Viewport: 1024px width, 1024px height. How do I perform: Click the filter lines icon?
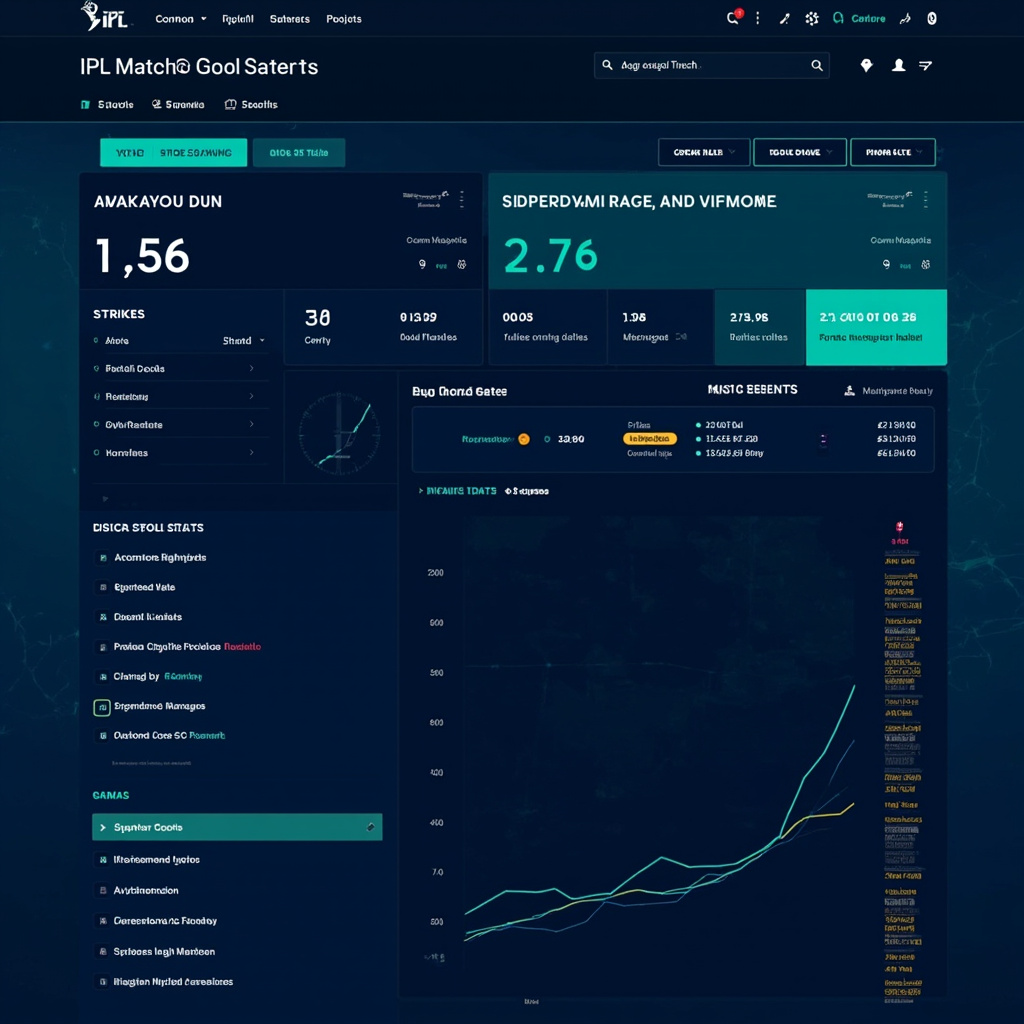[x=925, y=65]
